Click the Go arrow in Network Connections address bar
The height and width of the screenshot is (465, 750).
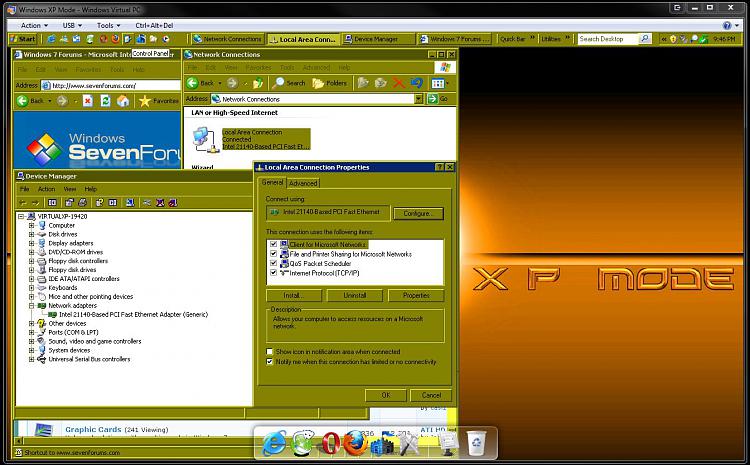coord(433,99)
